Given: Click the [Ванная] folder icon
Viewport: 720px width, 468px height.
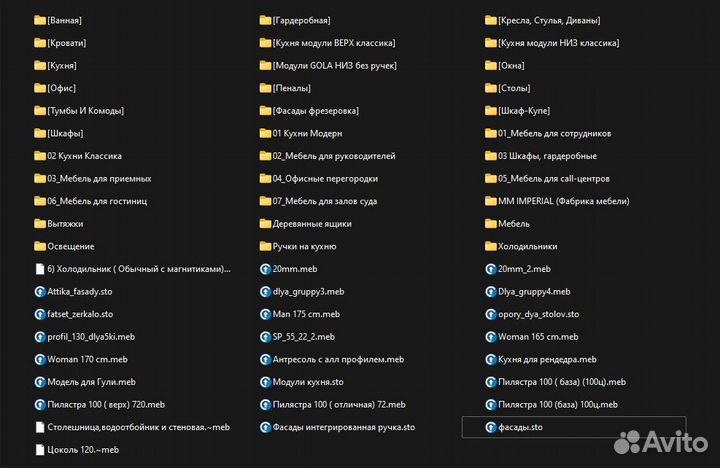Looking at the screenshot, I should pos(39,20).
